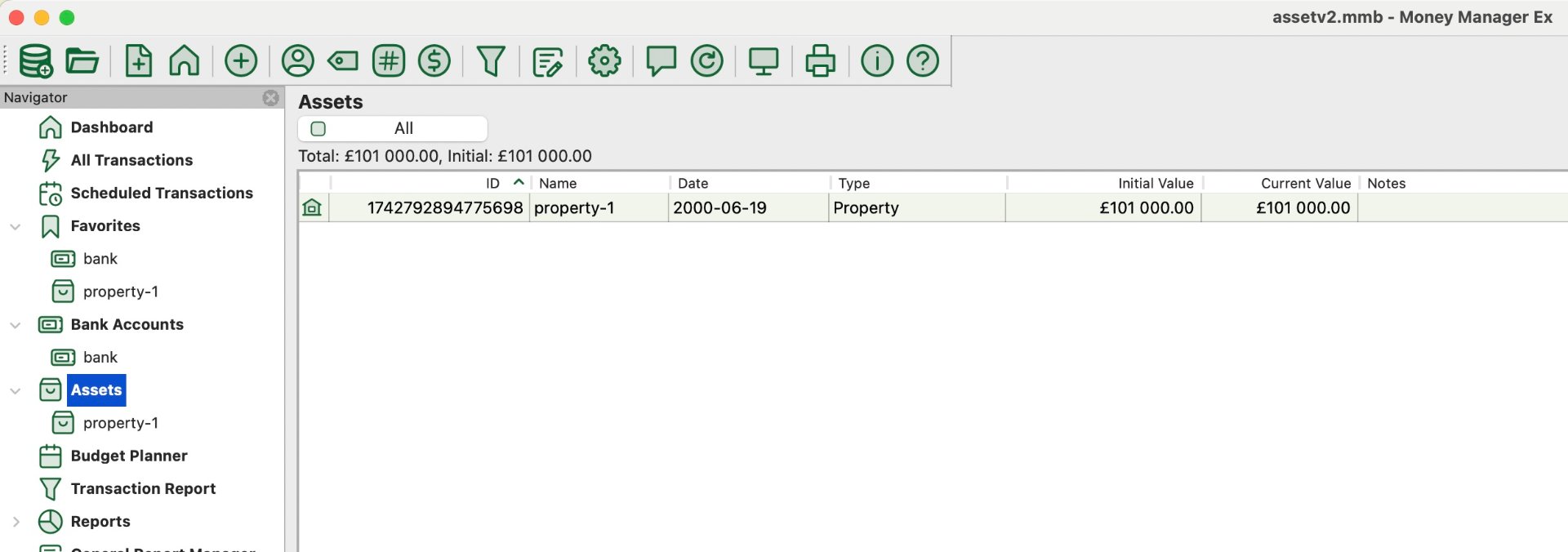Open the Tag manager icon

point(343,61)
